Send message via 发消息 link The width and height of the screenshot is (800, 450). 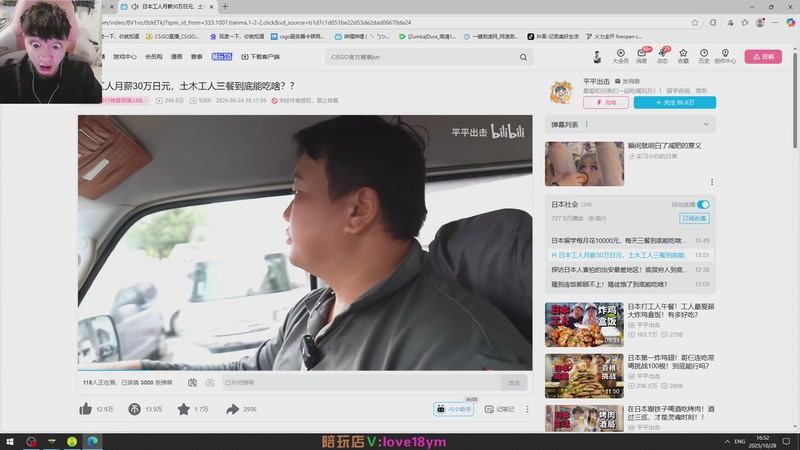(x=627, y=81)
